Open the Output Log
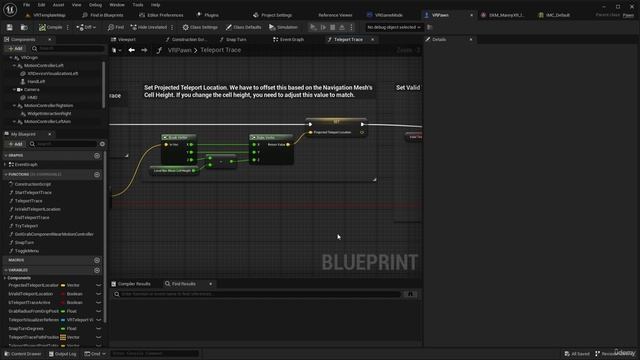 click(62, 354)
